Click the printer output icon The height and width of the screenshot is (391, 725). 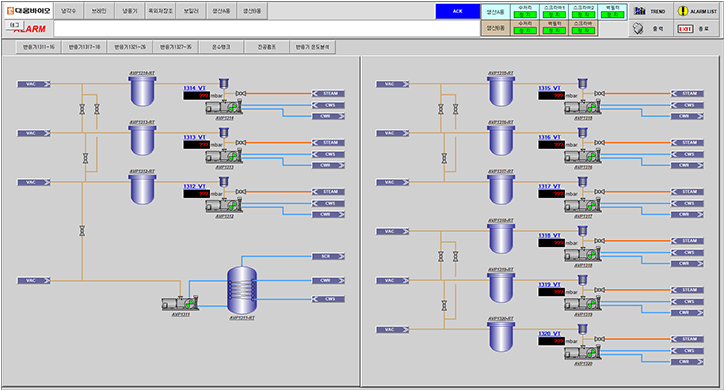point(639,28)
